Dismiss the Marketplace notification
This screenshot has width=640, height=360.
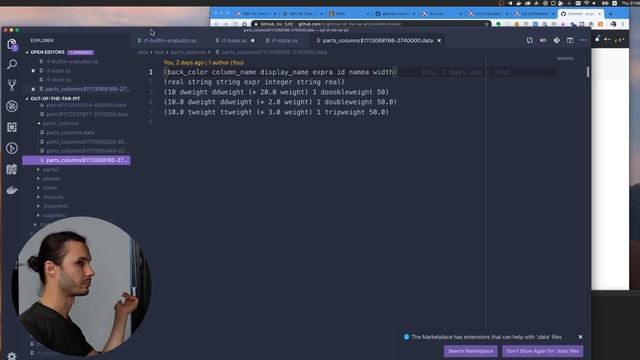580,337
